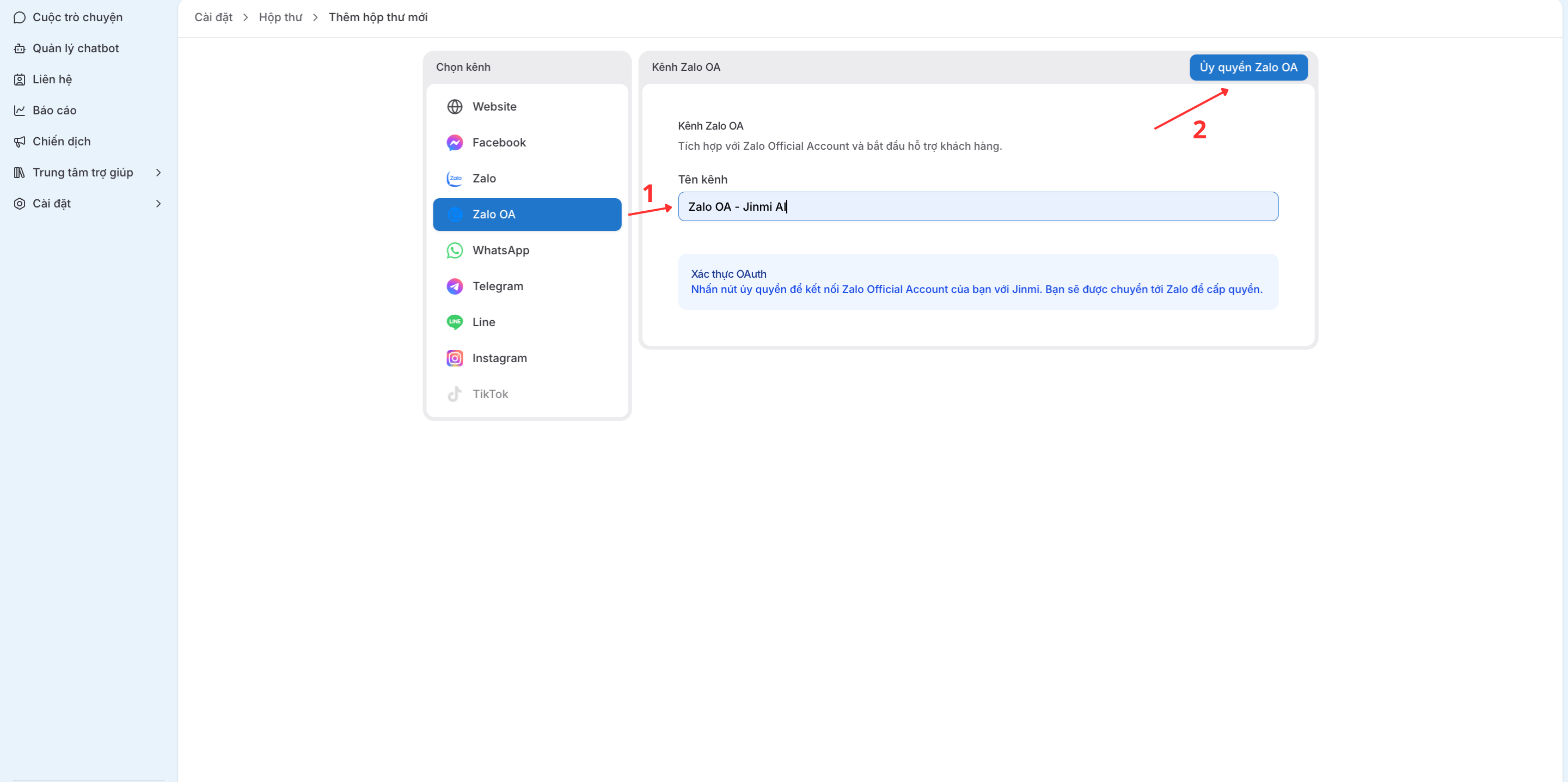The height and width of the screenshot is (782, 1568).
Task: Click the Telegram icon
Action: [455, 286]
